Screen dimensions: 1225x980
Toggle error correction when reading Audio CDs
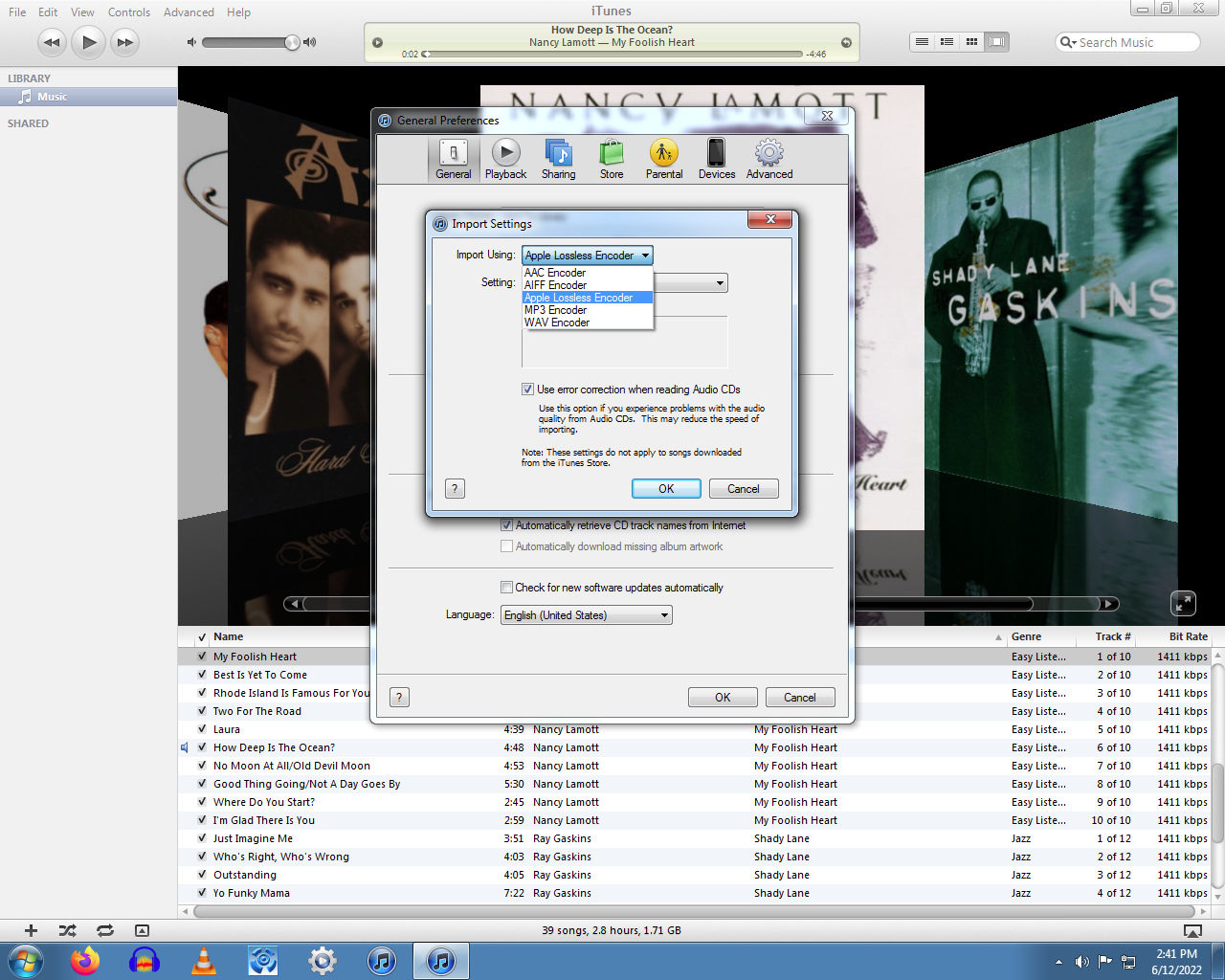527,390
